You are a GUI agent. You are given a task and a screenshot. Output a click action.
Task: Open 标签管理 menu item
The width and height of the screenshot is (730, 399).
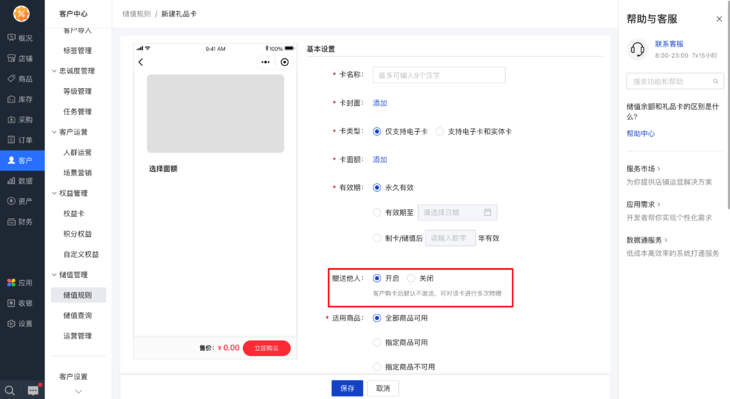tap(77, 50)
